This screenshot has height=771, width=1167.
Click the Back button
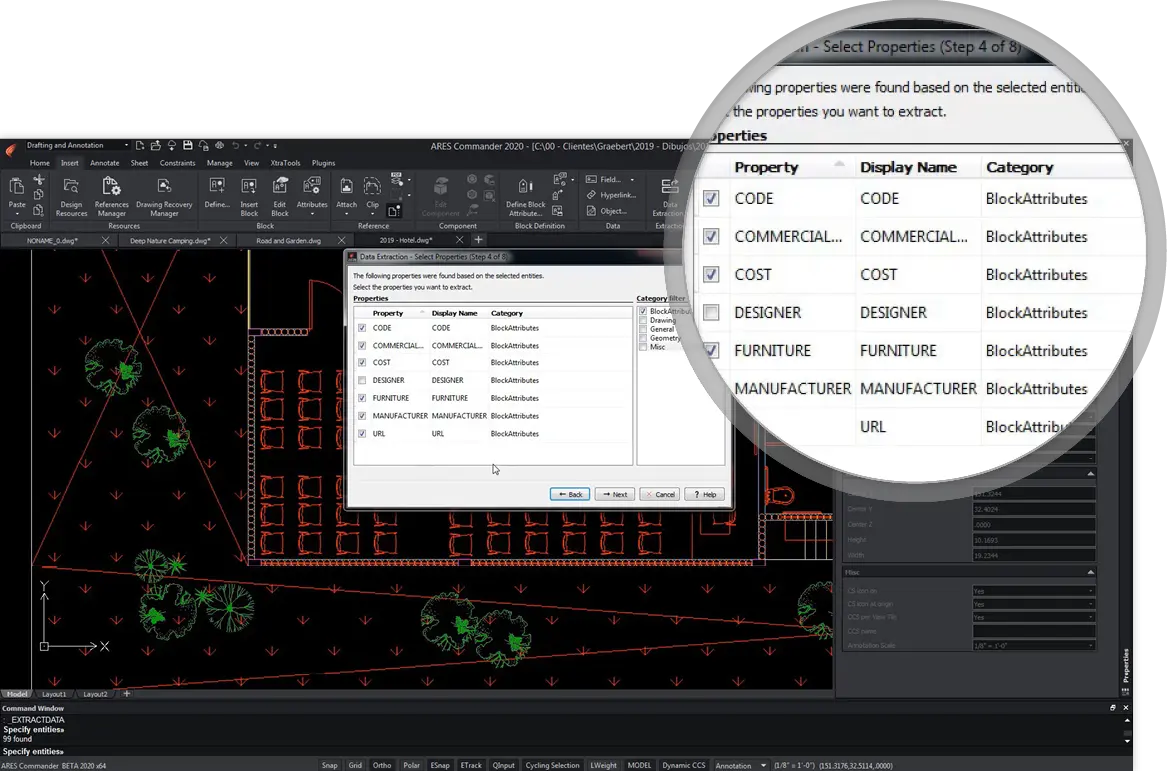(570, 494)
